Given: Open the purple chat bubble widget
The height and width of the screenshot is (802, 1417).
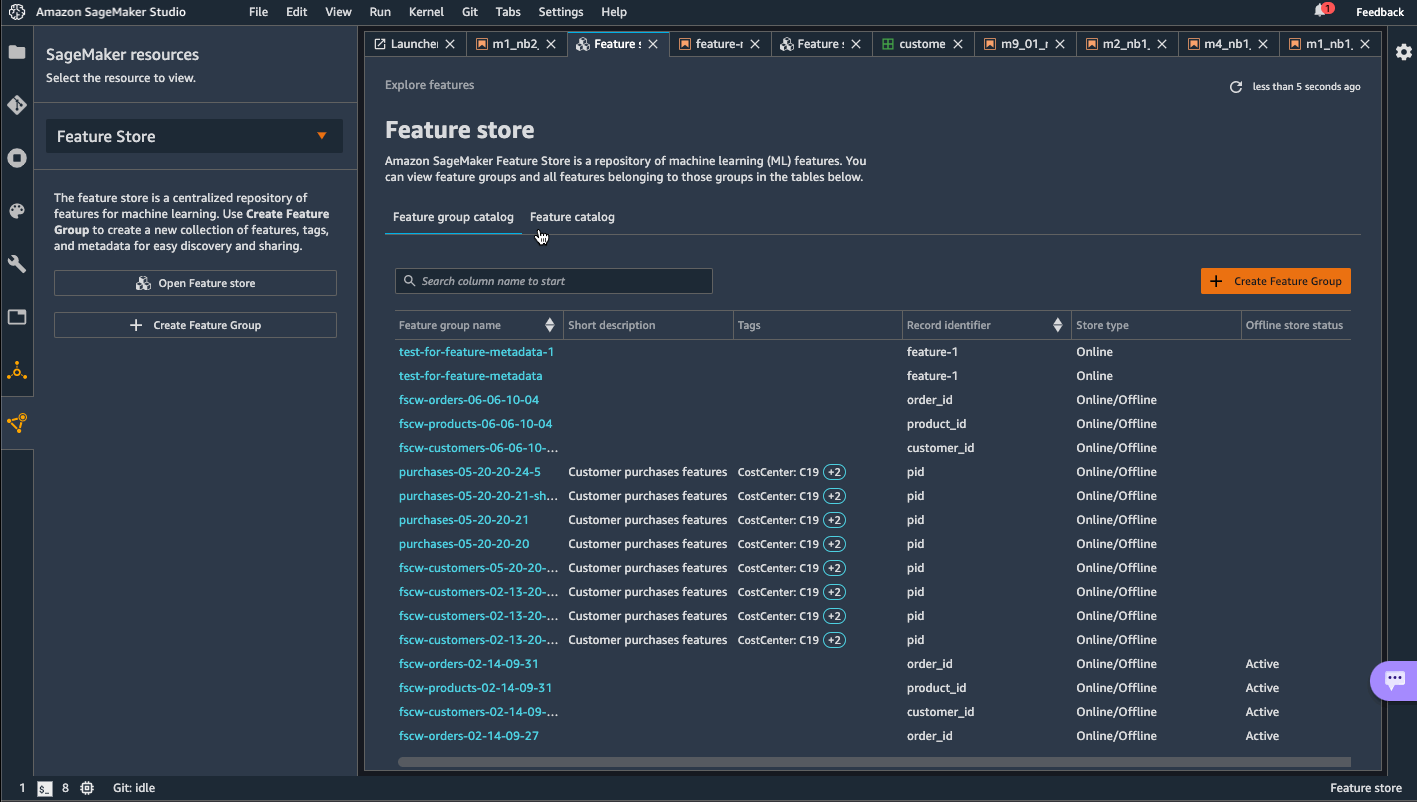Looking at the screenshot, I should tap(1394, 680).
